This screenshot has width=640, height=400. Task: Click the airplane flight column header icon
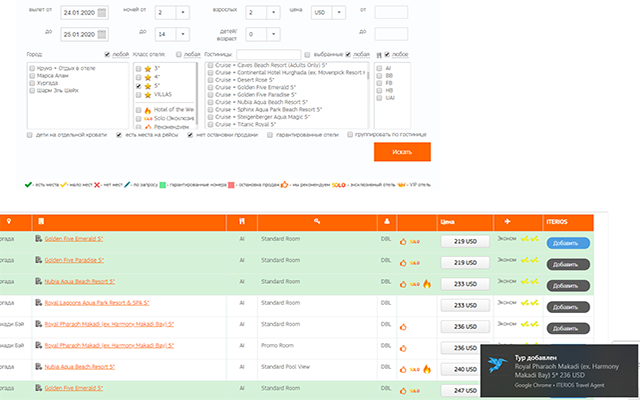(507, 221)
